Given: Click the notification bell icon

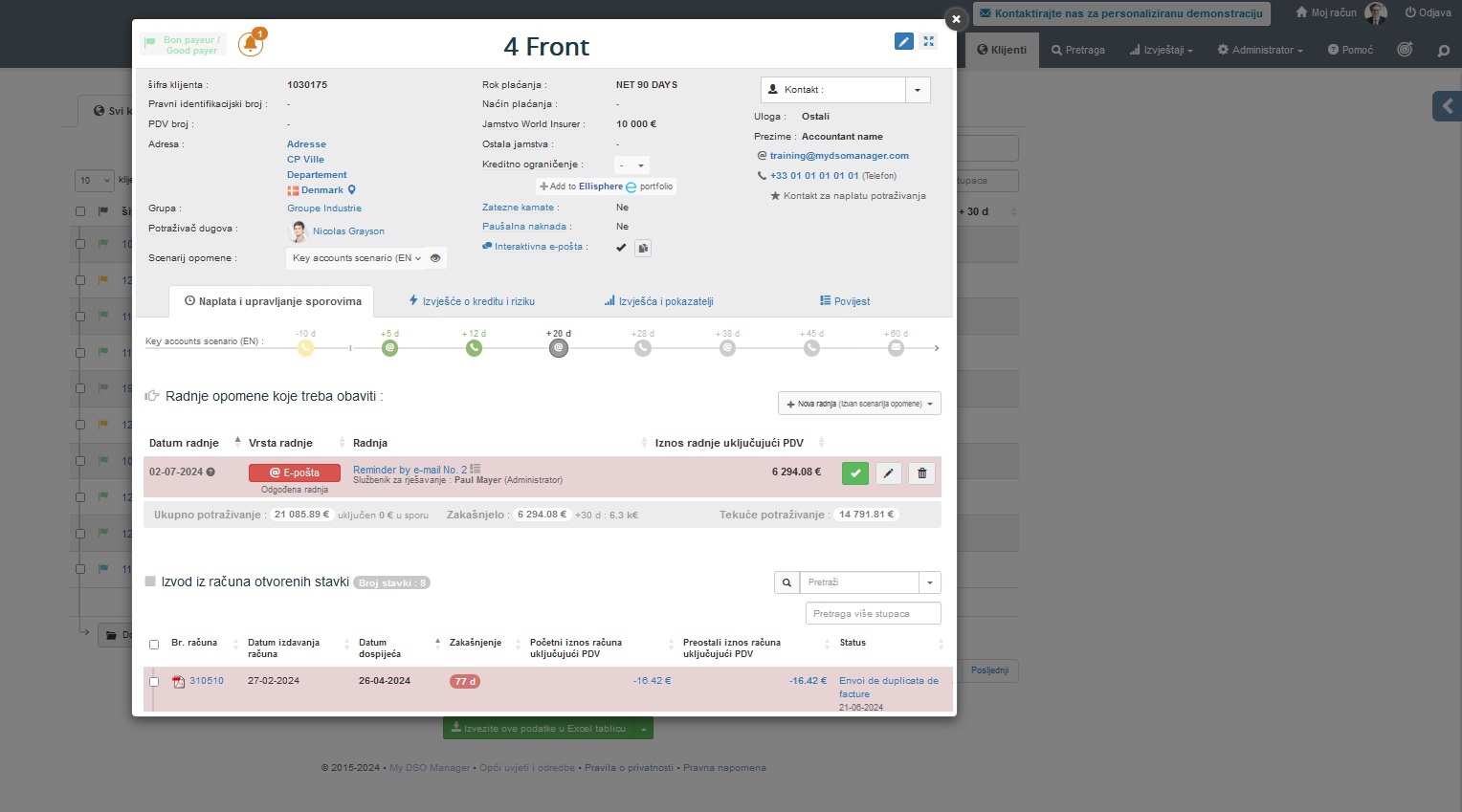Looking at the screenshot, I should pos(251,44).
